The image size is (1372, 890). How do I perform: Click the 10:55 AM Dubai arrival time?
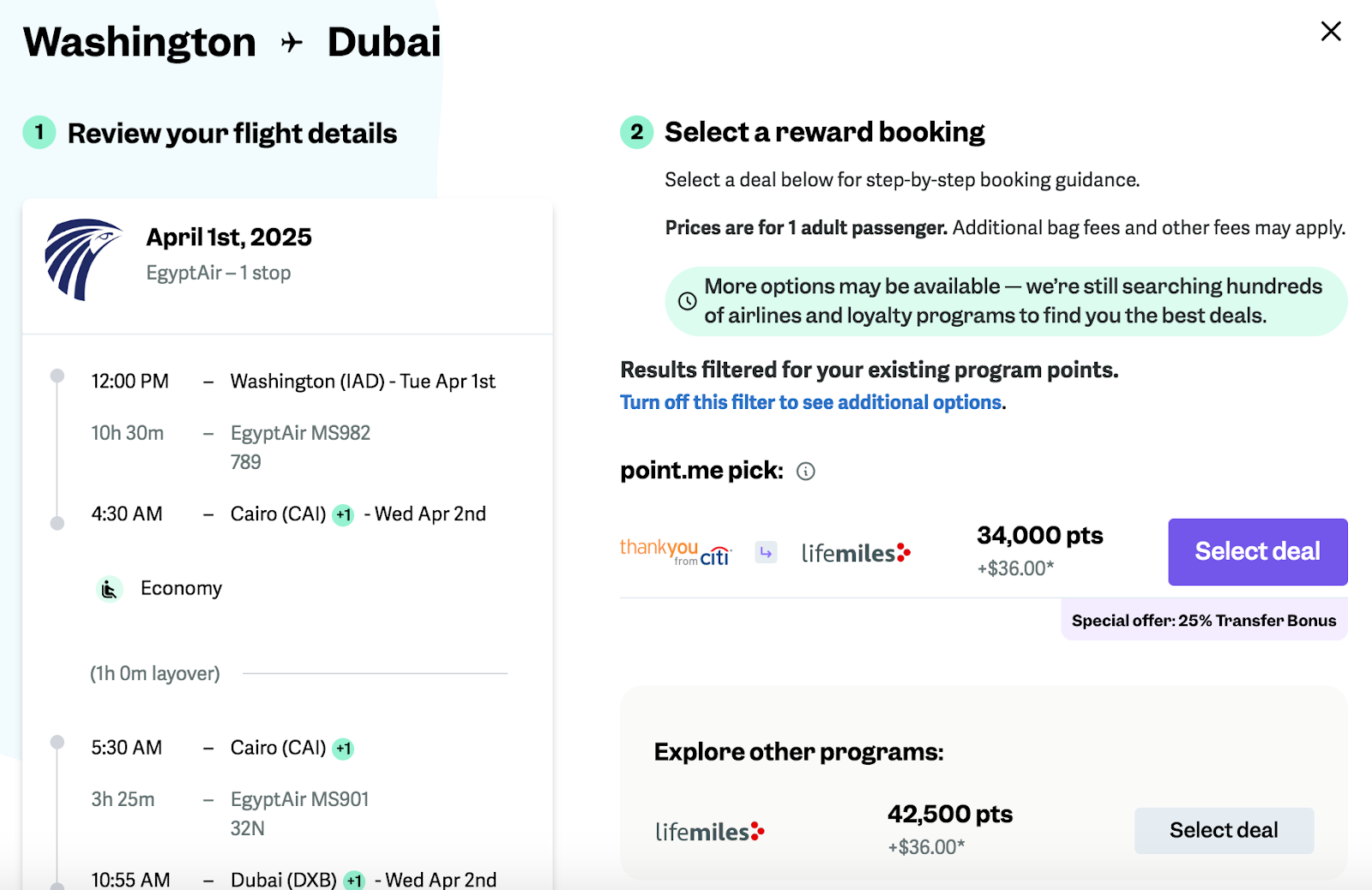tap(131, 880)
